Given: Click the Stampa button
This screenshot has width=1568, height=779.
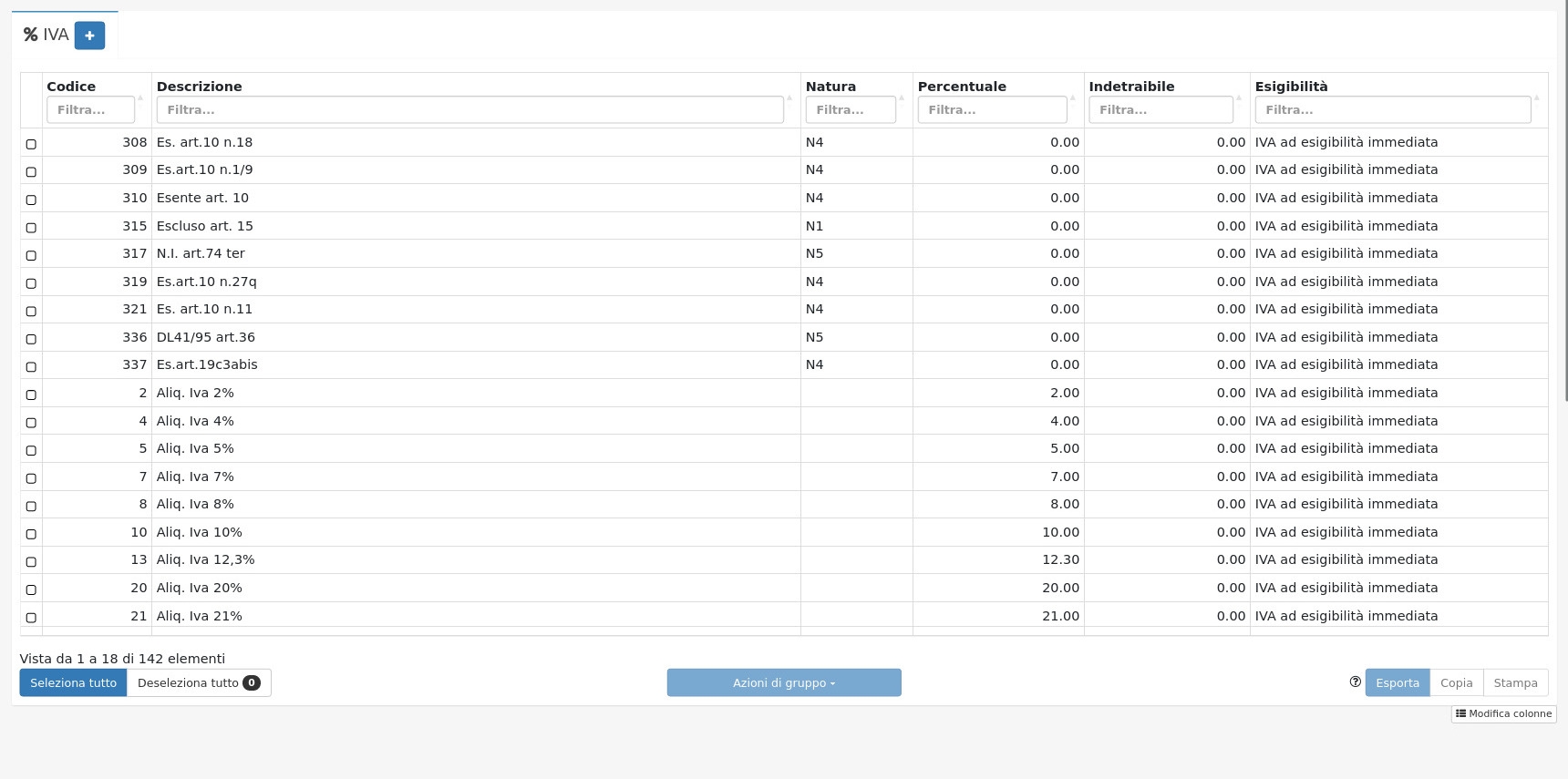Looking at the screenshot, I should (x=1515, y=682).
